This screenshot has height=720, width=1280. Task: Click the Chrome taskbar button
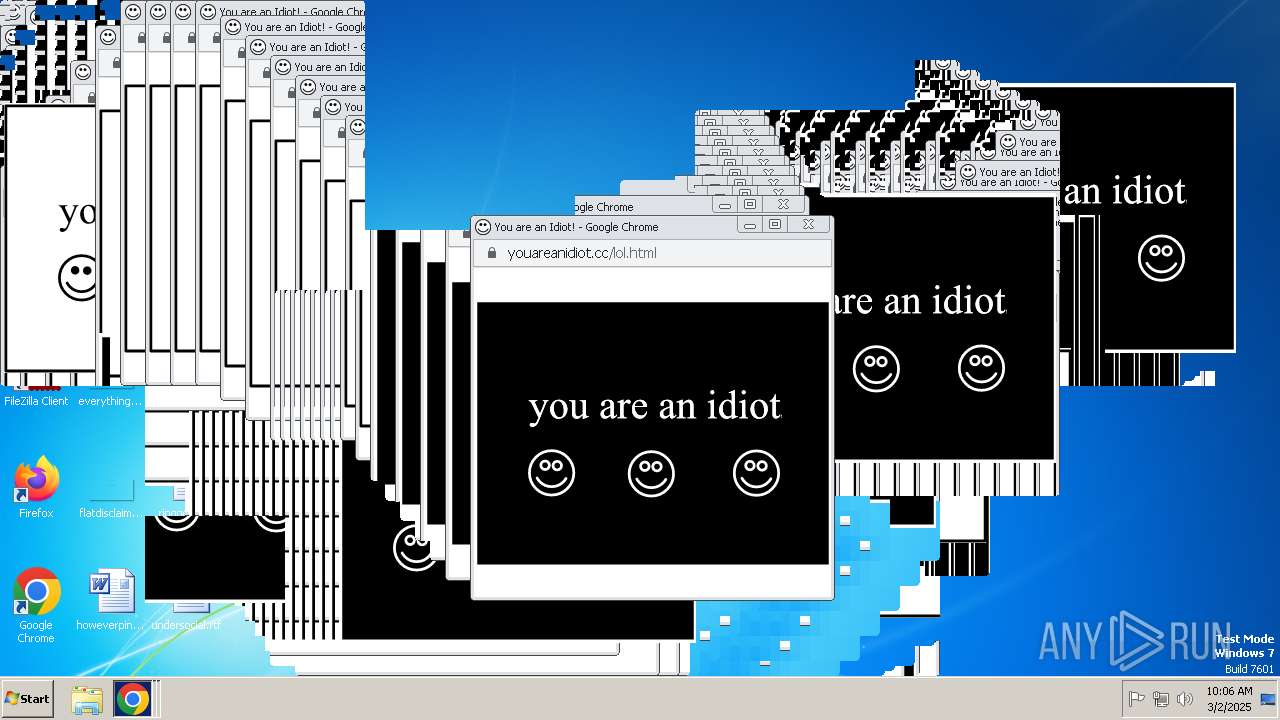coord(132,699)
